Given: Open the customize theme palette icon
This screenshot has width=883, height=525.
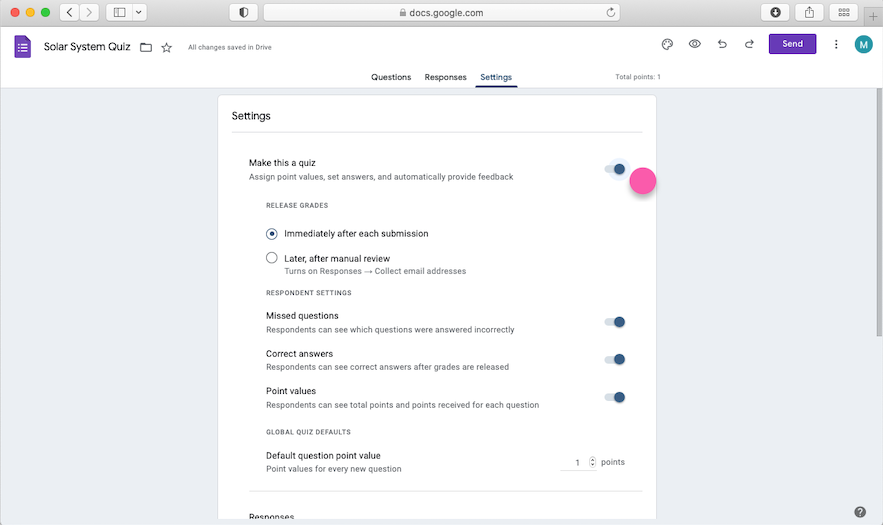Looking at the screenshot, I should (667, 44).
